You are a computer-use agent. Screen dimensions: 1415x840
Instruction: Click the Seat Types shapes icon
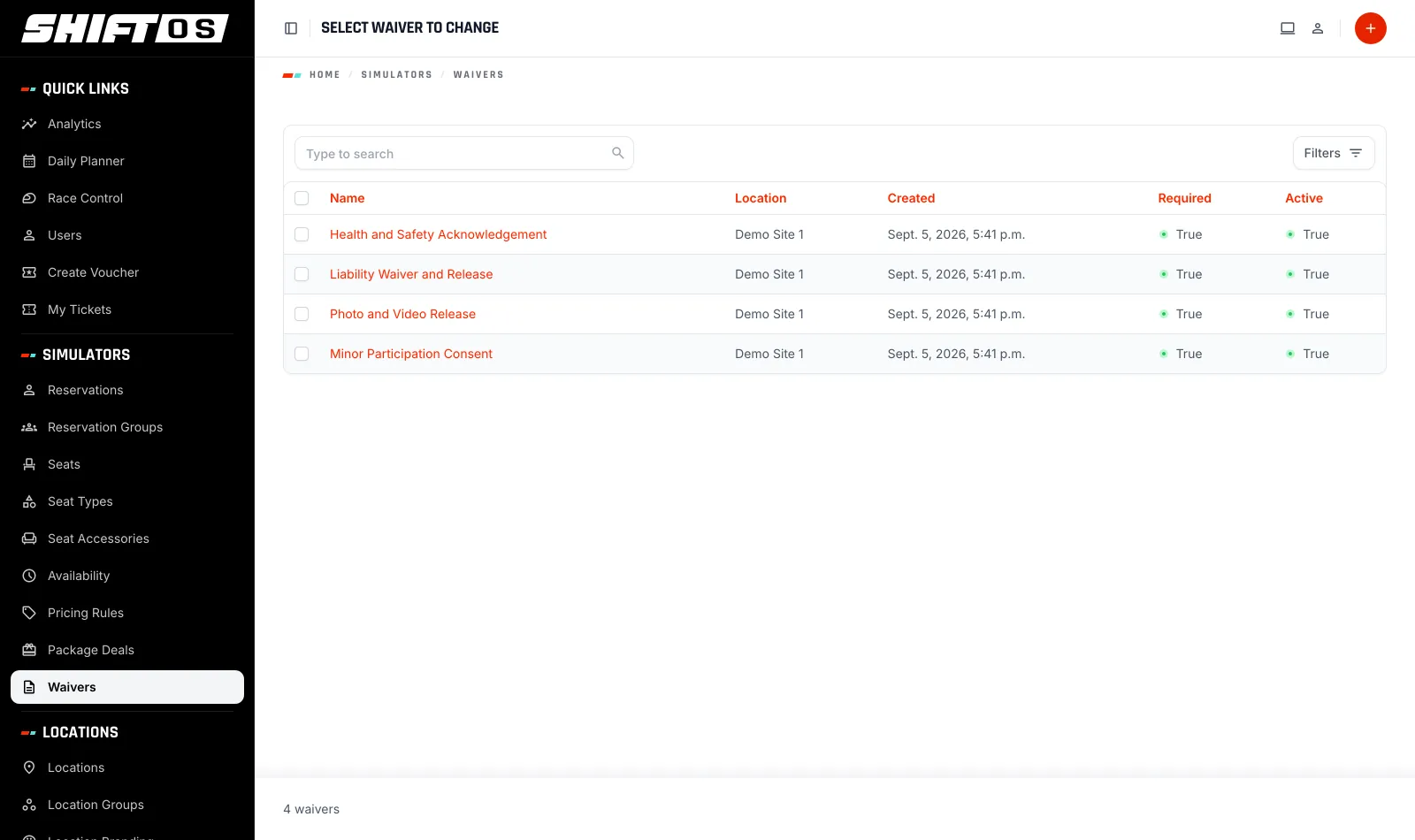pos(29,501)
